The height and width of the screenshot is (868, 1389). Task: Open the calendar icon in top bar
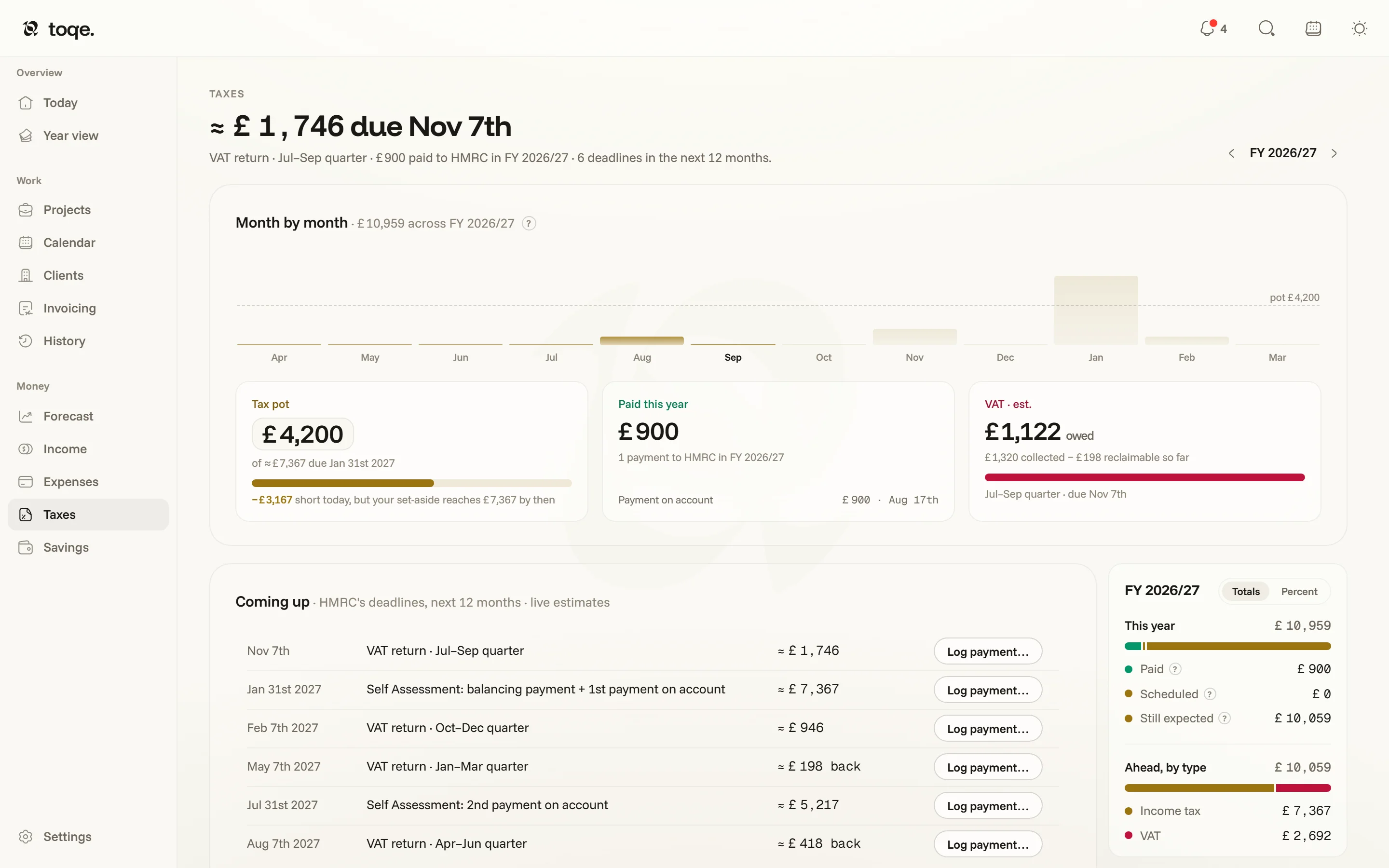pos(1313,28)
